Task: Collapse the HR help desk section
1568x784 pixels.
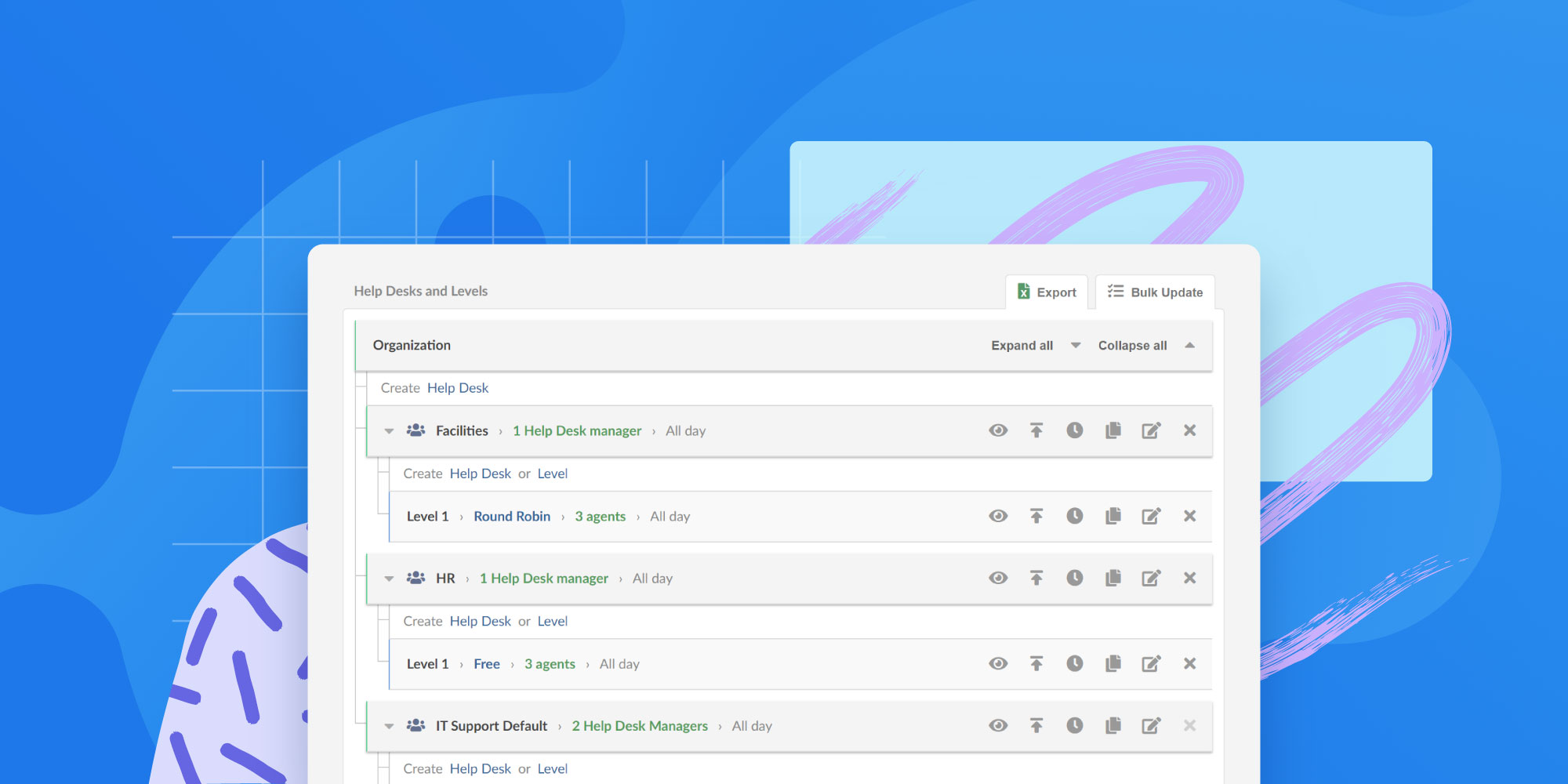Action: tap(389, 579)
